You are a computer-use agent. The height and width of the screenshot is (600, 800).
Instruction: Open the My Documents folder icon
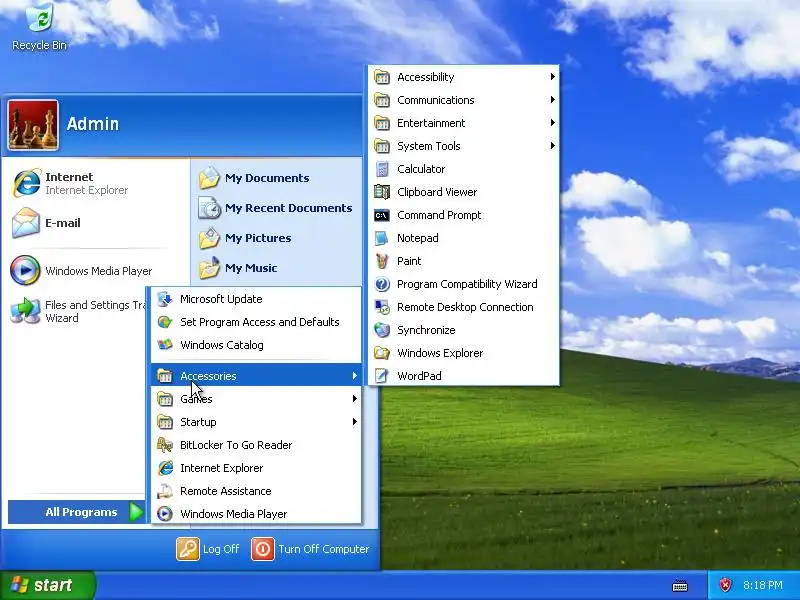209,178
